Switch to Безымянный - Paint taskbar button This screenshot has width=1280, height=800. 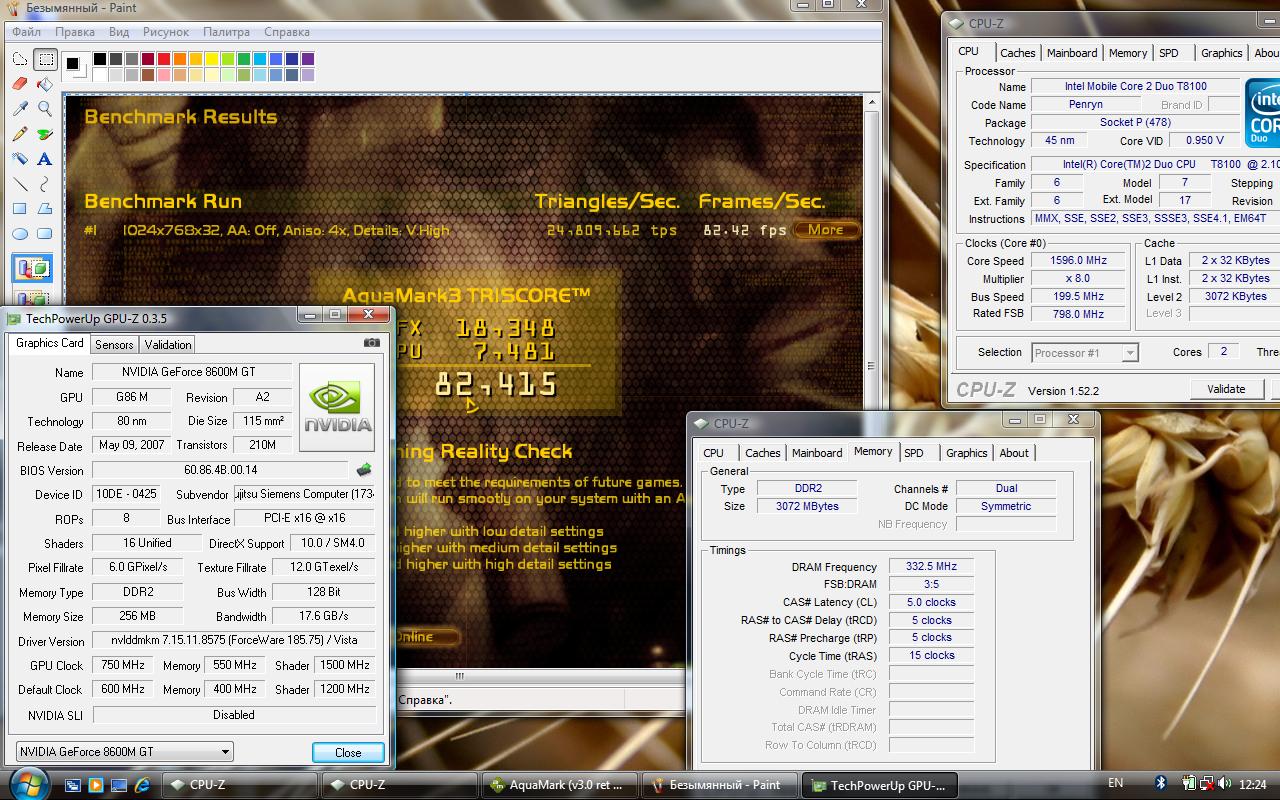pyautogui.click(x=719, y=785)
